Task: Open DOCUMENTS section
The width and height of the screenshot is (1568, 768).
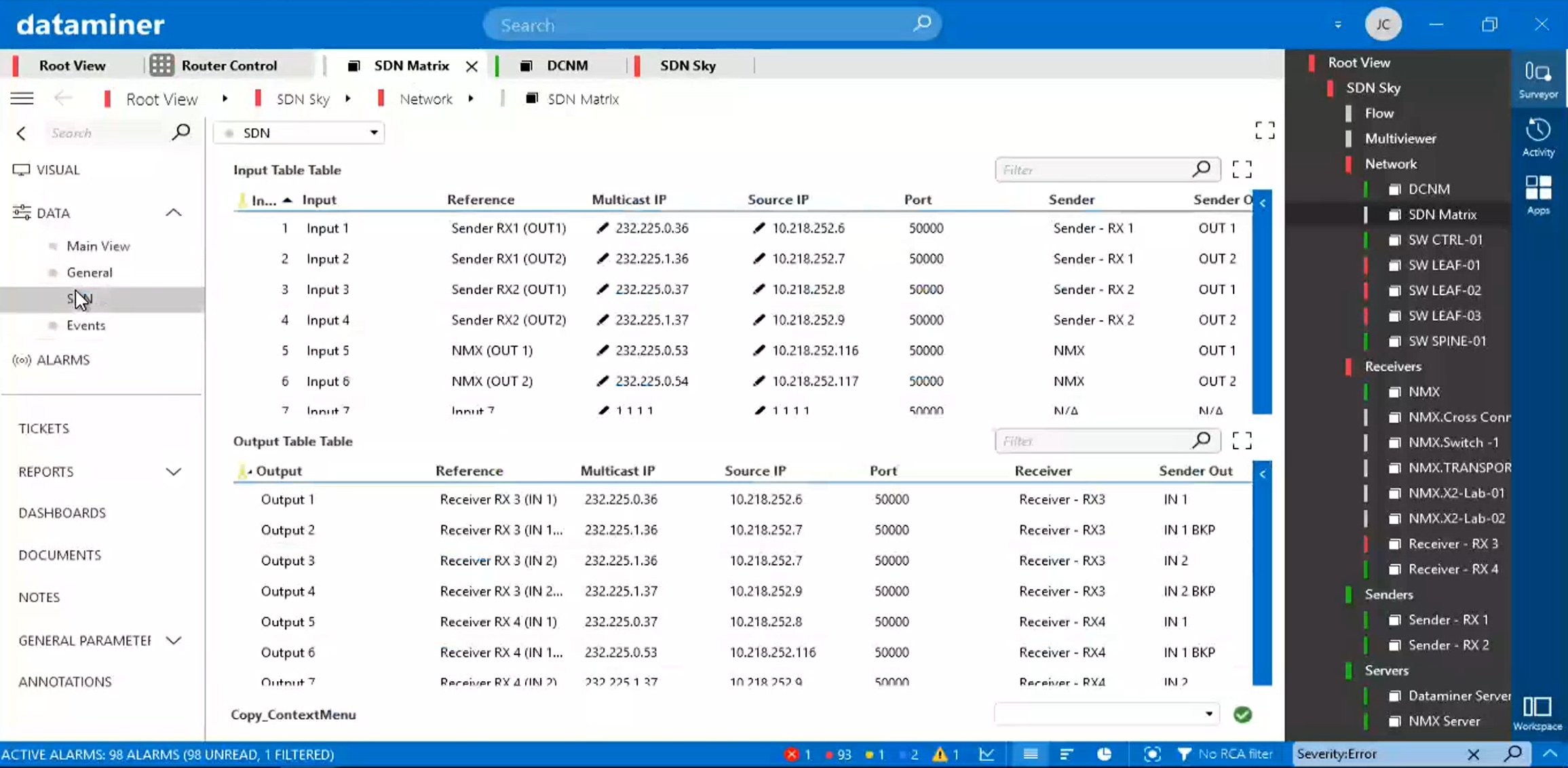Action: tap(60, 556)
